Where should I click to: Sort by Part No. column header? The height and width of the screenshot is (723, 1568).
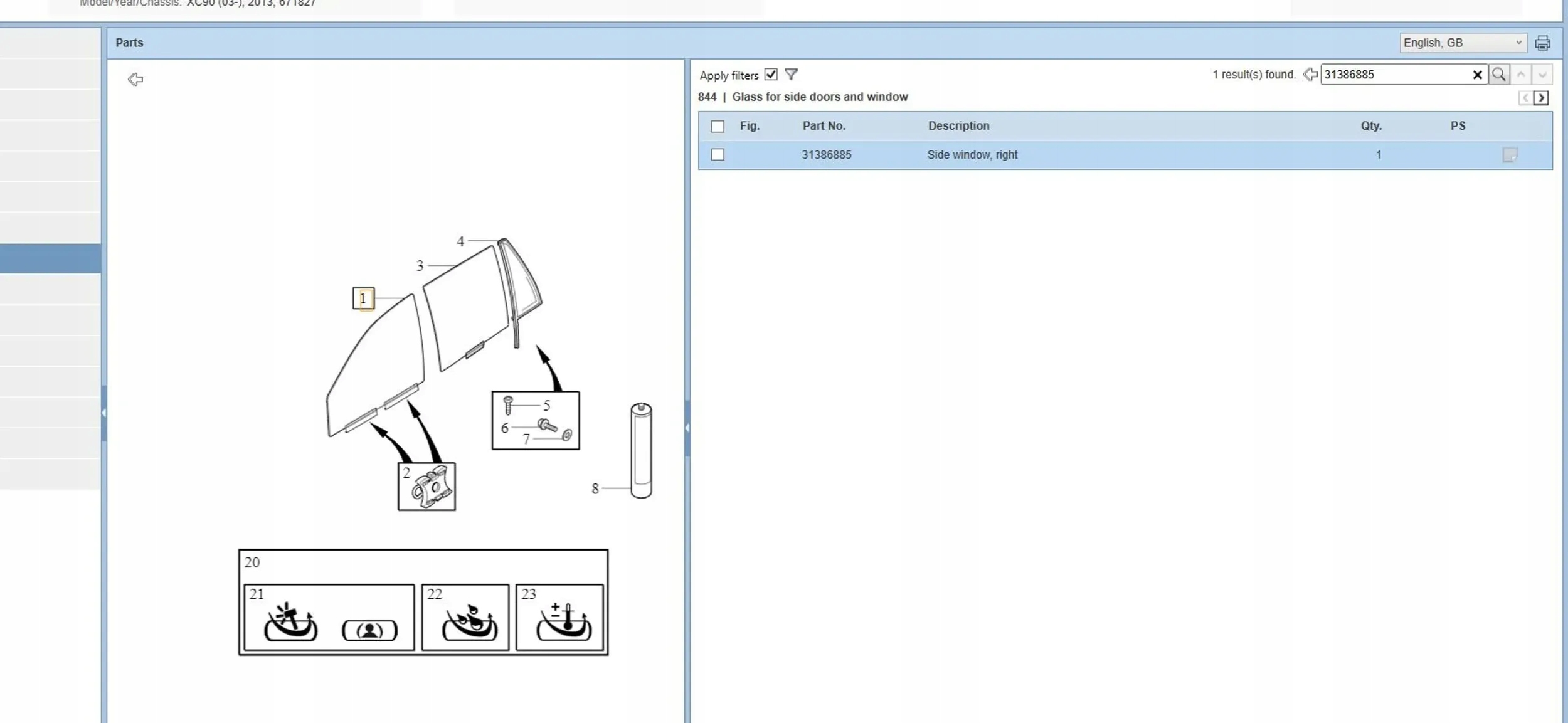point(824,126)
